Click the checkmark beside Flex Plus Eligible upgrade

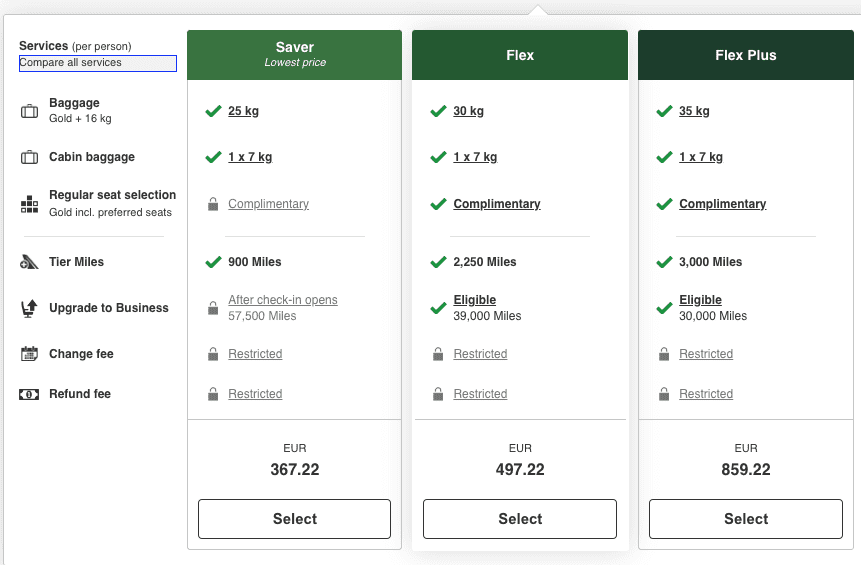coord(664,309)
